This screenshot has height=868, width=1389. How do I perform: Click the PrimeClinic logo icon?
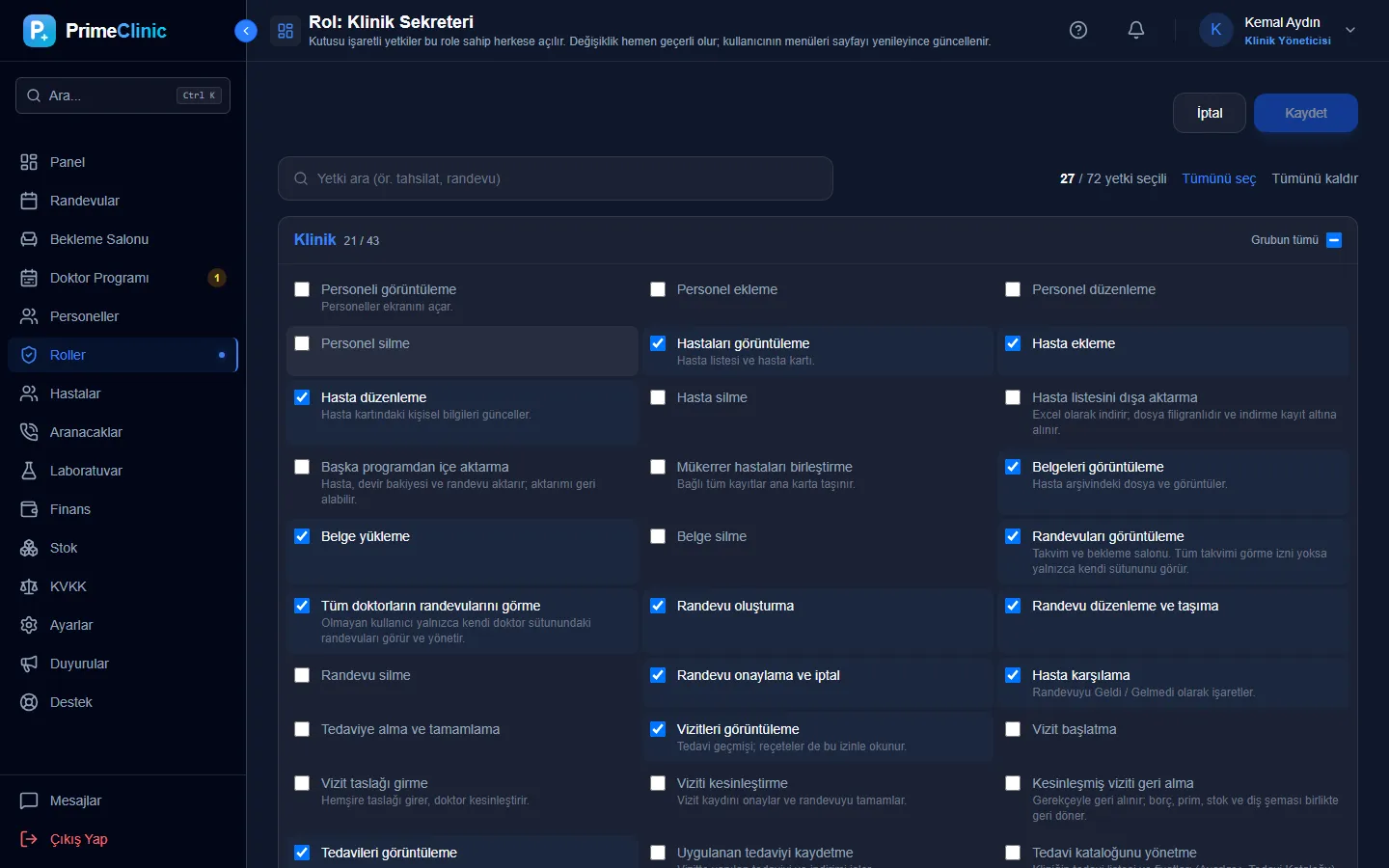click(x=40, y=31)
